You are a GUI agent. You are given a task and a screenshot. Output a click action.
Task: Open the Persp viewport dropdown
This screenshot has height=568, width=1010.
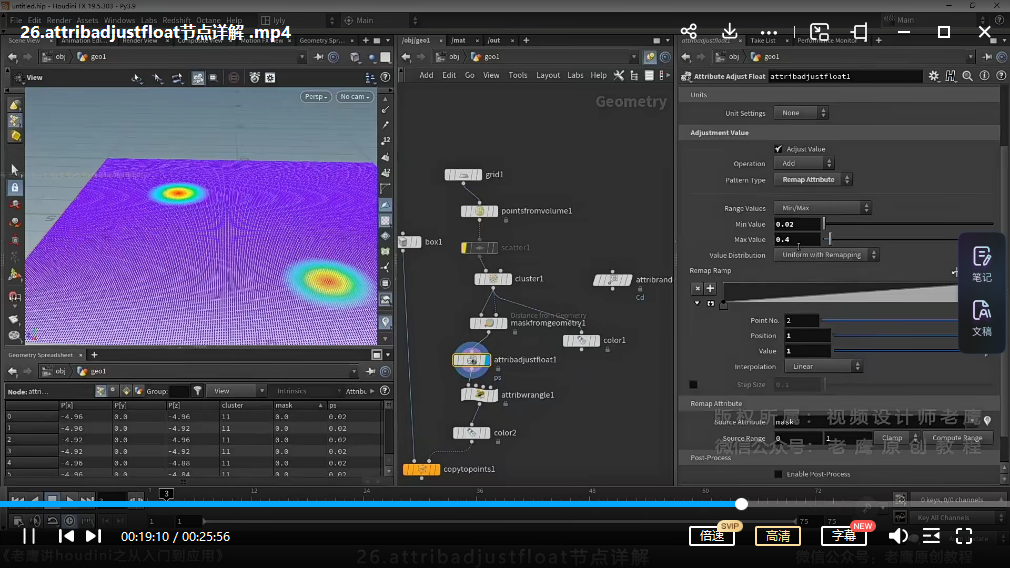316,97
